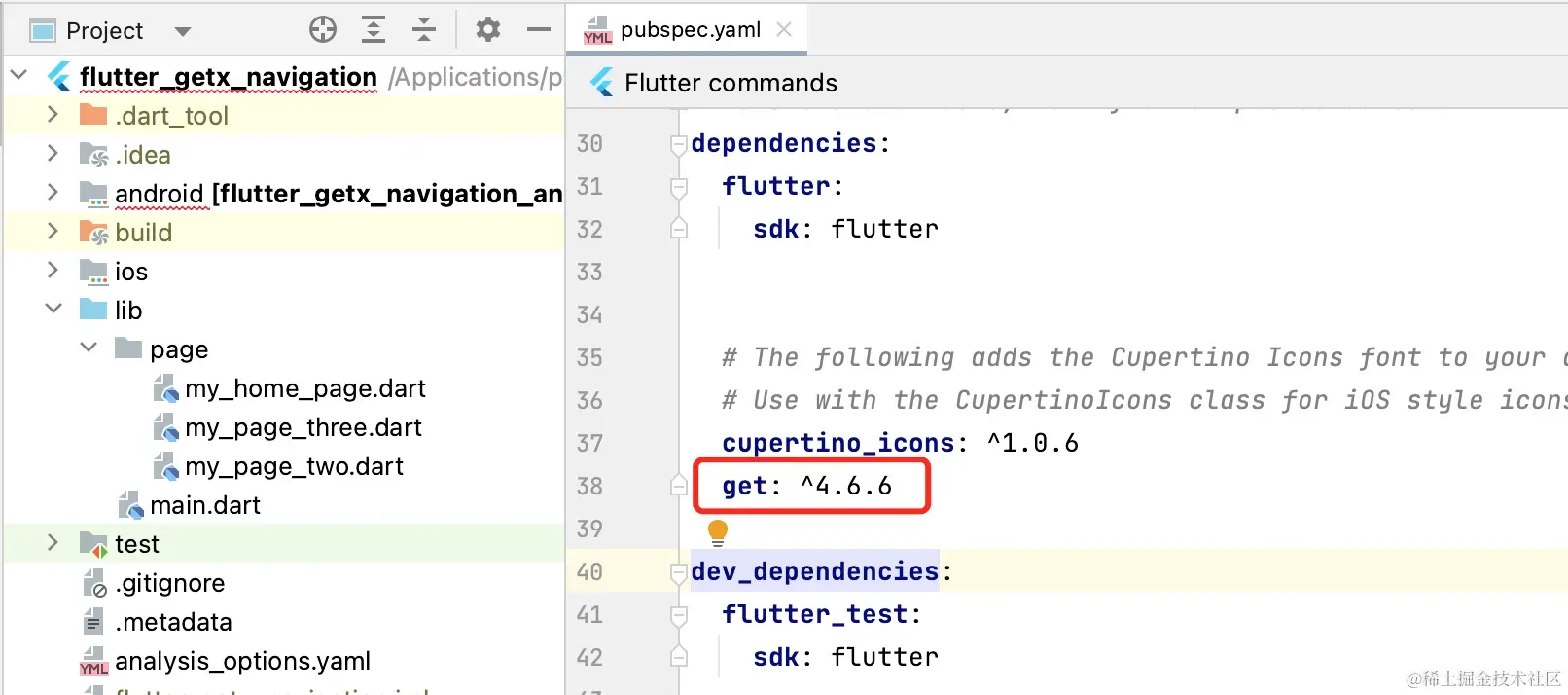This screenshot has width=1568, height=695.
Task: Fold the flutter_test block at line 41
Action: pyautogui.click(x=679, y=615)
